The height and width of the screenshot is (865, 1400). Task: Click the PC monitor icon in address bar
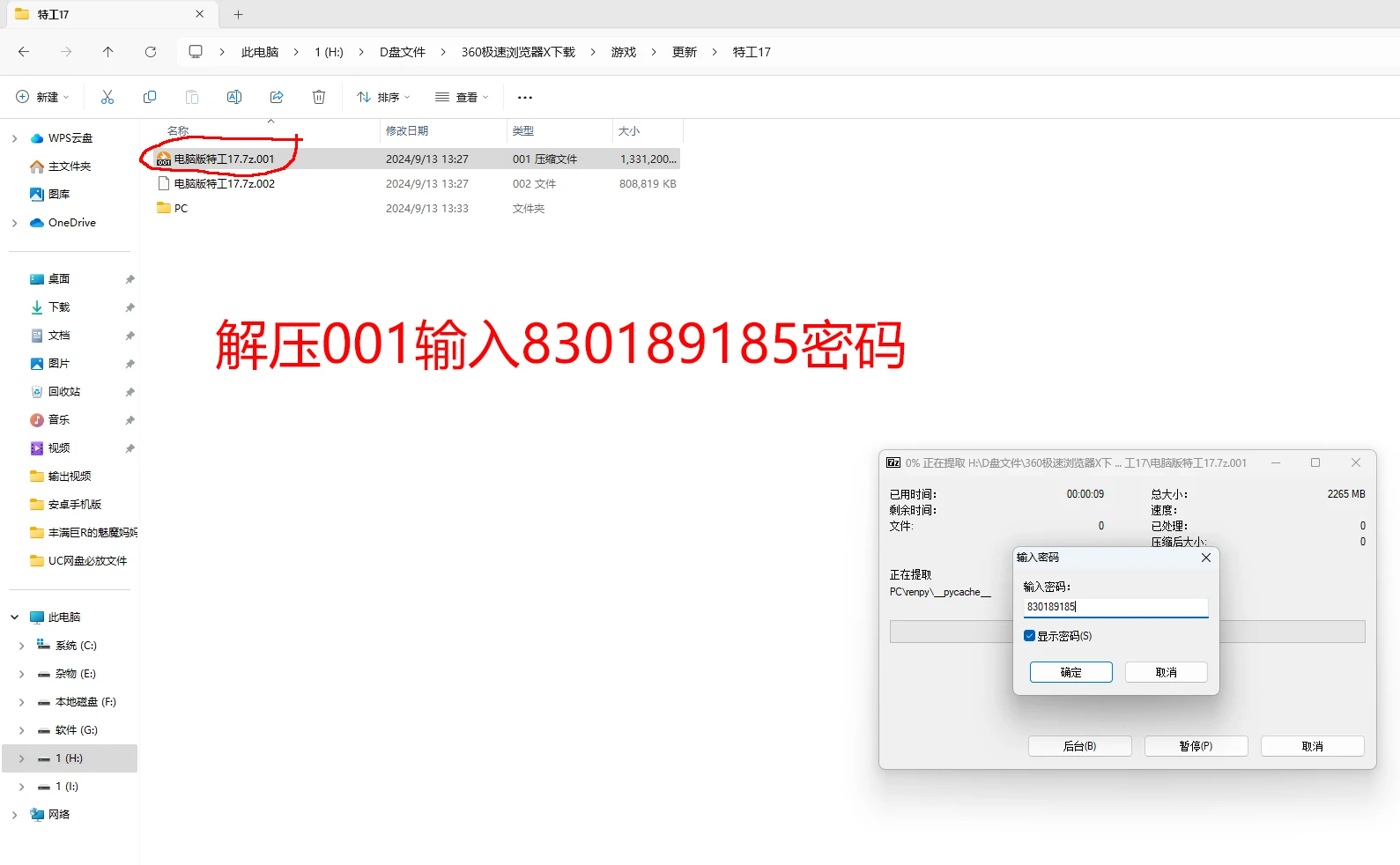click(x=196, y=52)
